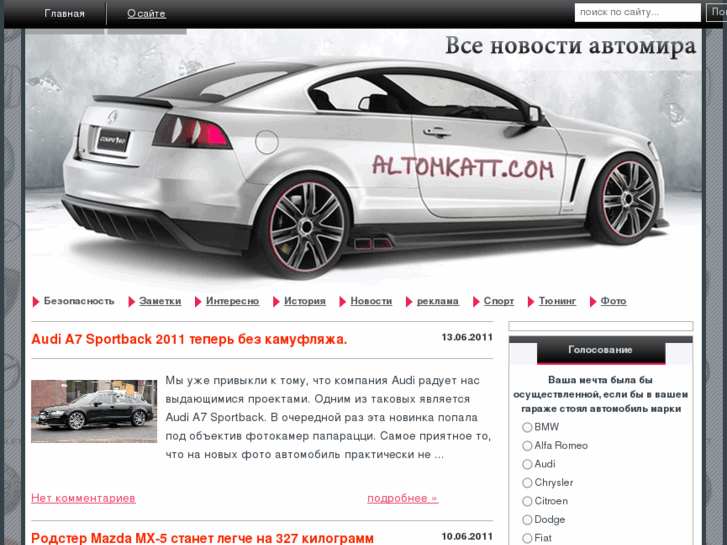Click the 13.06.2011 article date
This screenshot has width=727, height=545.
coord(467,337)
